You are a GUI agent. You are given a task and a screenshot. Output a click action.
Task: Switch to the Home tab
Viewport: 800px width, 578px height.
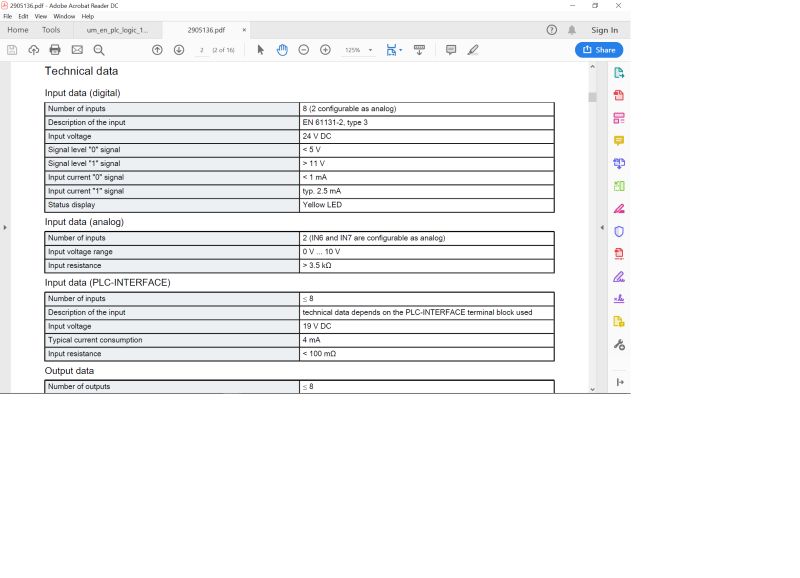18,30
